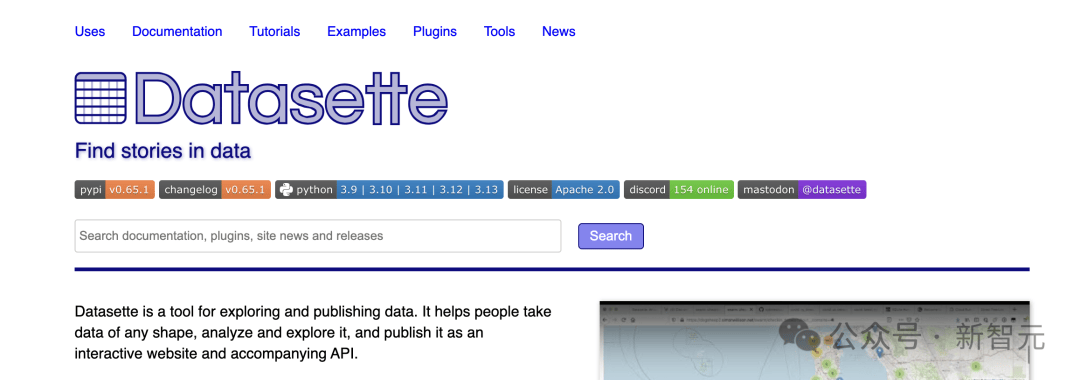Click the mastodon @datasette badge
1080x380 pixels.
[802, 189]
